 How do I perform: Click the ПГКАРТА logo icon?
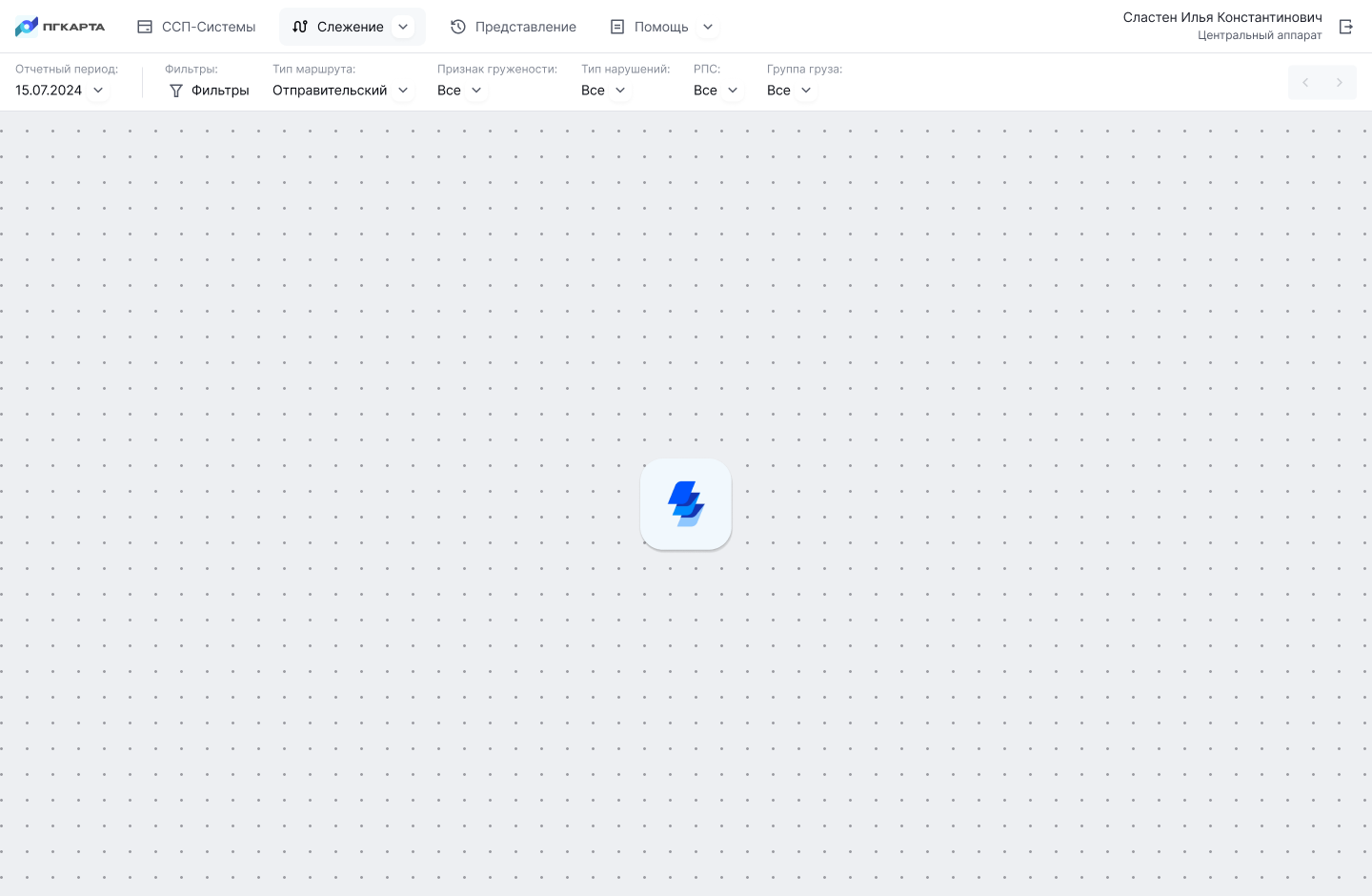click(27, 27)
